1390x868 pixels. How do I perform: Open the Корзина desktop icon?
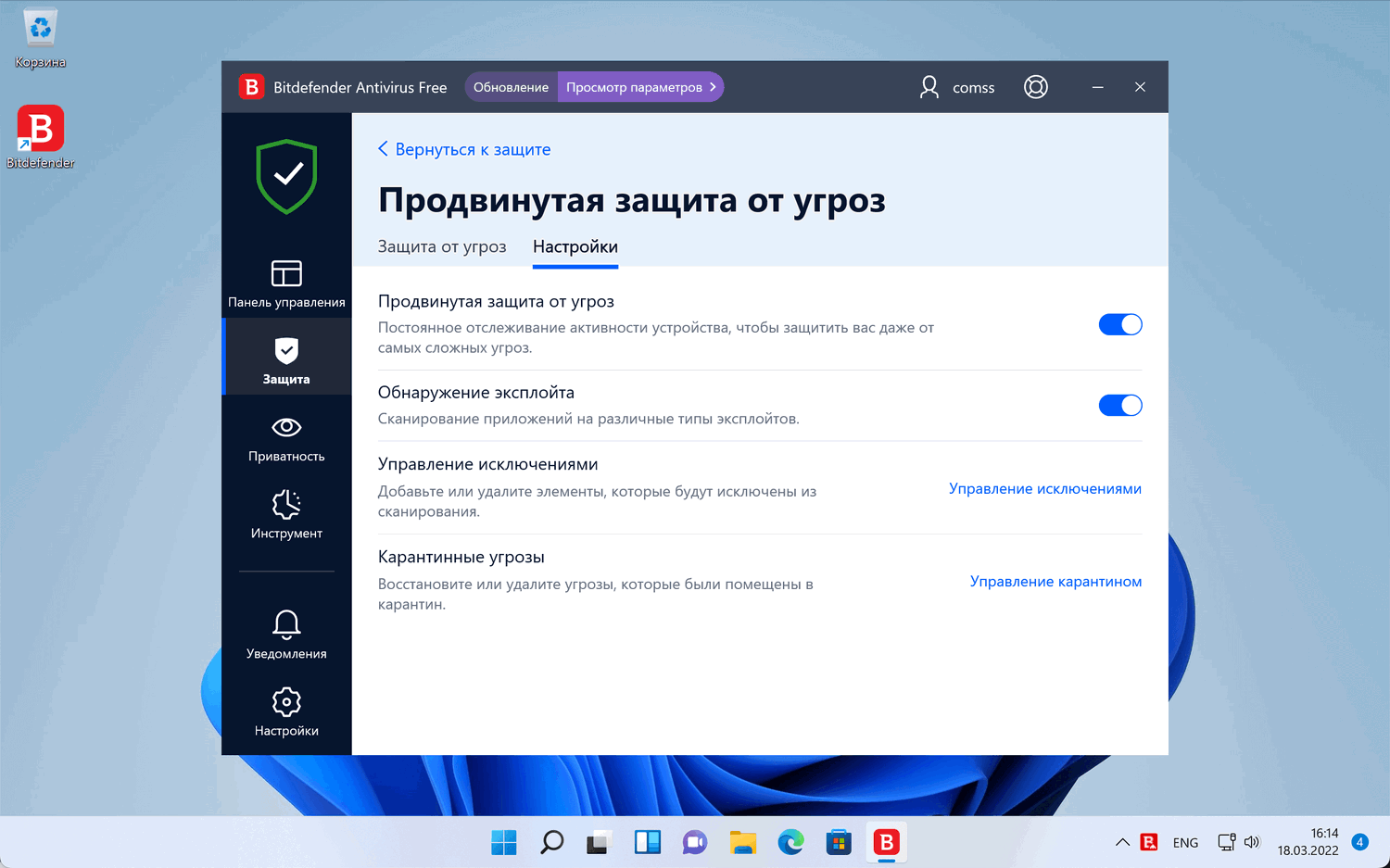[40, 39]
